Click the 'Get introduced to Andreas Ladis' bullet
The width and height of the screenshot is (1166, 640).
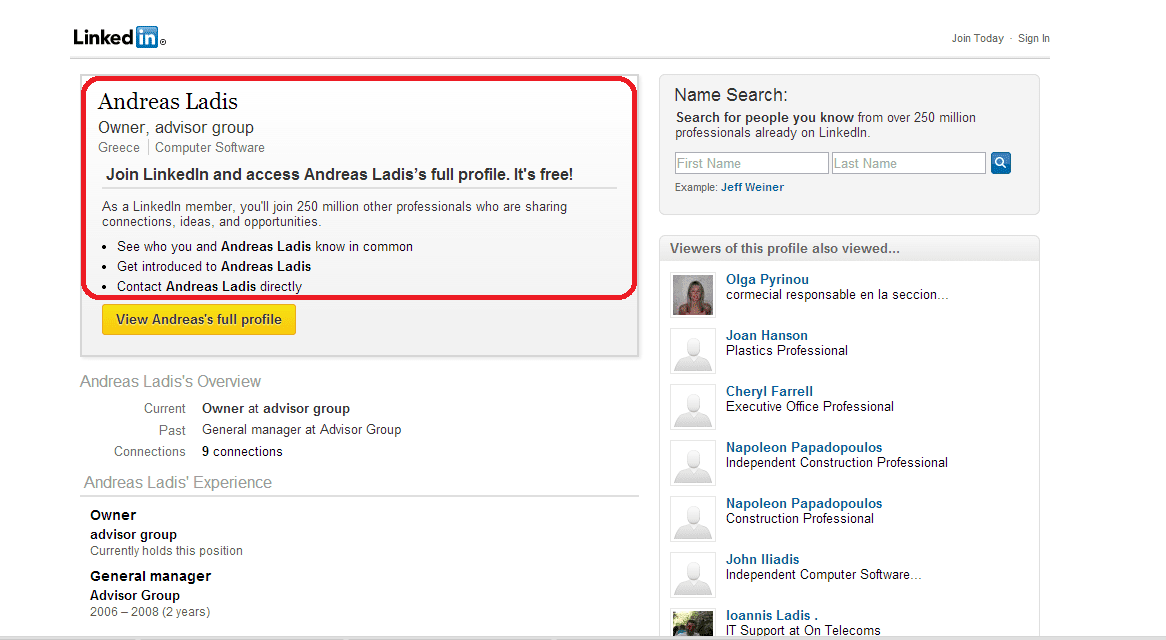click(214, 266)
